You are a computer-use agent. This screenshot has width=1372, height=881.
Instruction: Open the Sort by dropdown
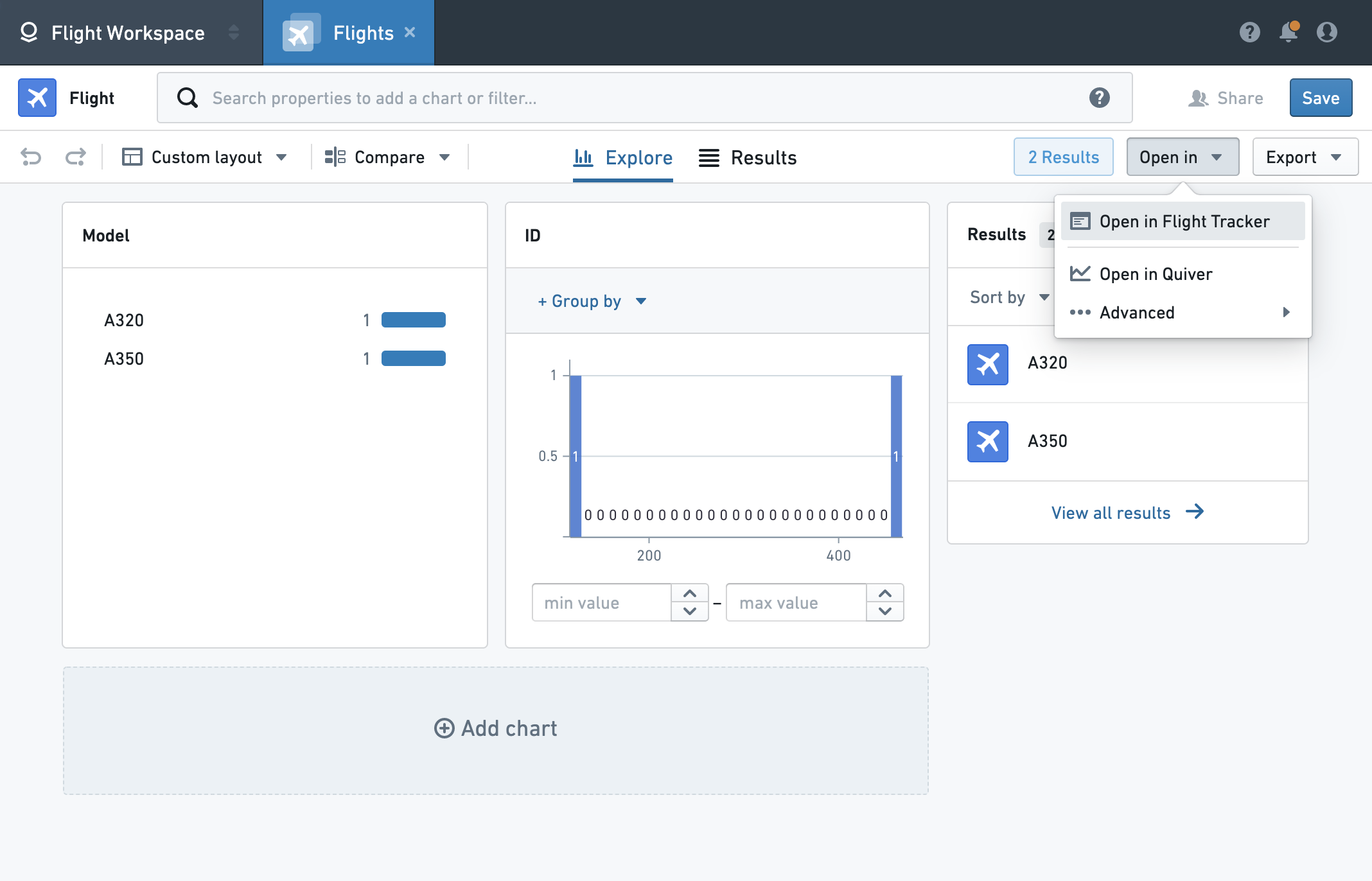(x=1009, y=297)
